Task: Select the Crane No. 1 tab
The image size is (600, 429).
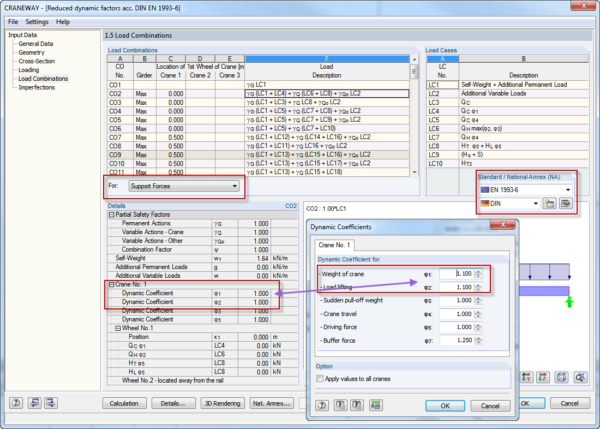Action: coord(337,243)
